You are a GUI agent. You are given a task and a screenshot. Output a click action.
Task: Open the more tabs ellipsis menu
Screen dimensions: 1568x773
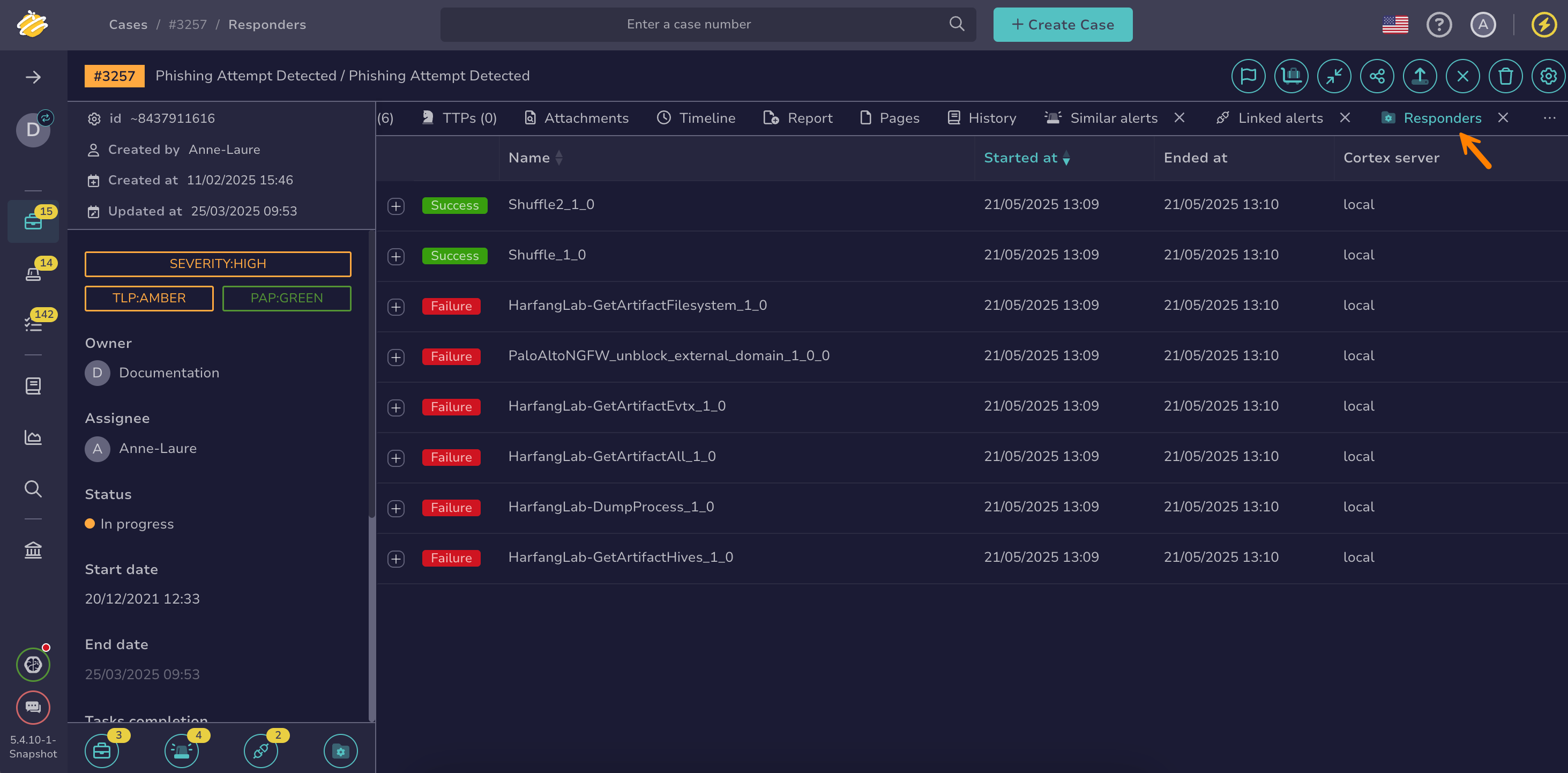(x=1549, y=118)
